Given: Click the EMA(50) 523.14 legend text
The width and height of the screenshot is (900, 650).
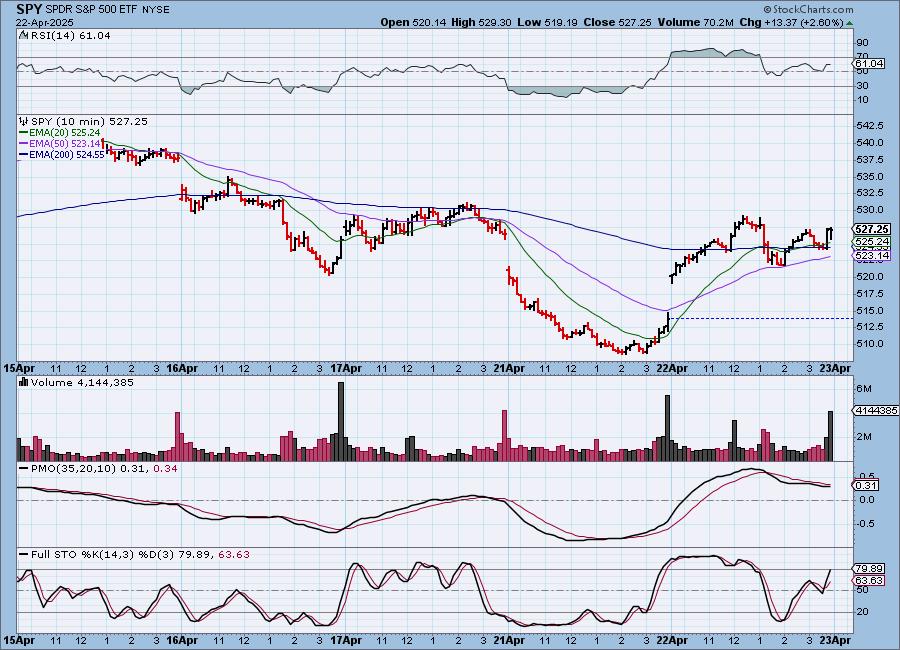Looking at the screenshot, I should pos(64,144).
